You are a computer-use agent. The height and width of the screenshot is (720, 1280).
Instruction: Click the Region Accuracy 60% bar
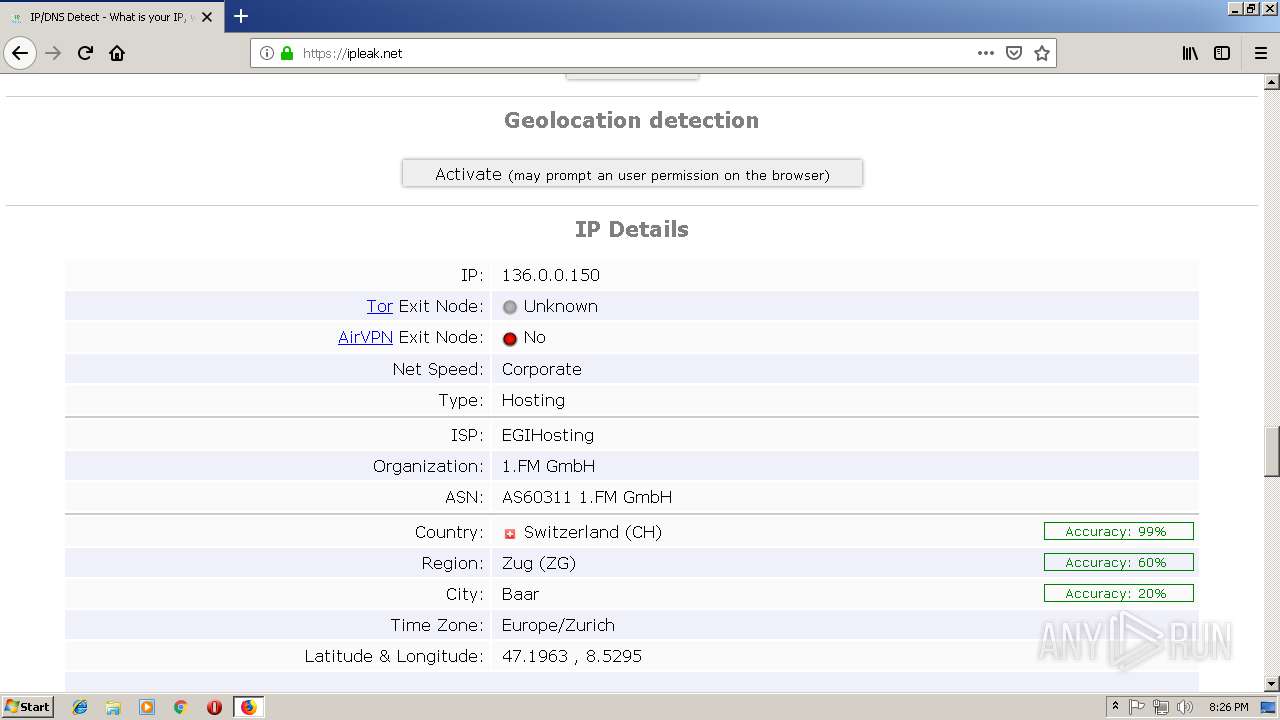point(1118,562)
